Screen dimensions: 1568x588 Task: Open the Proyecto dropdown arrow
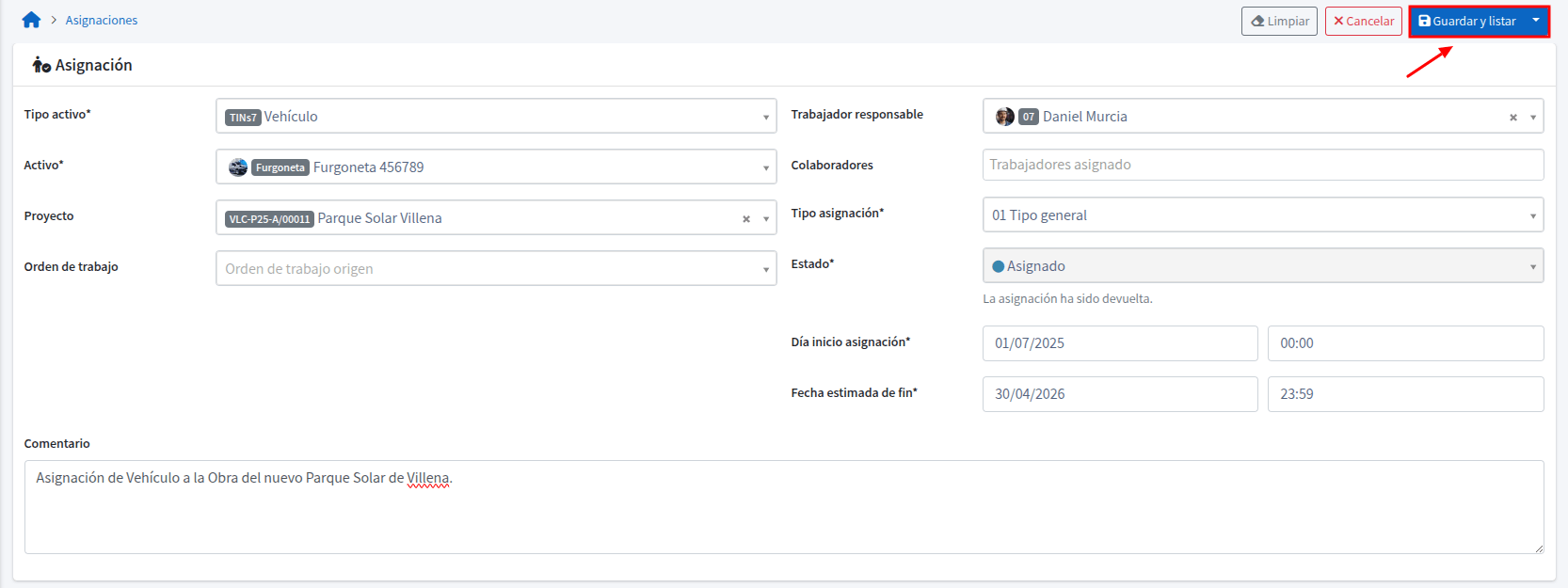tap(766, 218)
